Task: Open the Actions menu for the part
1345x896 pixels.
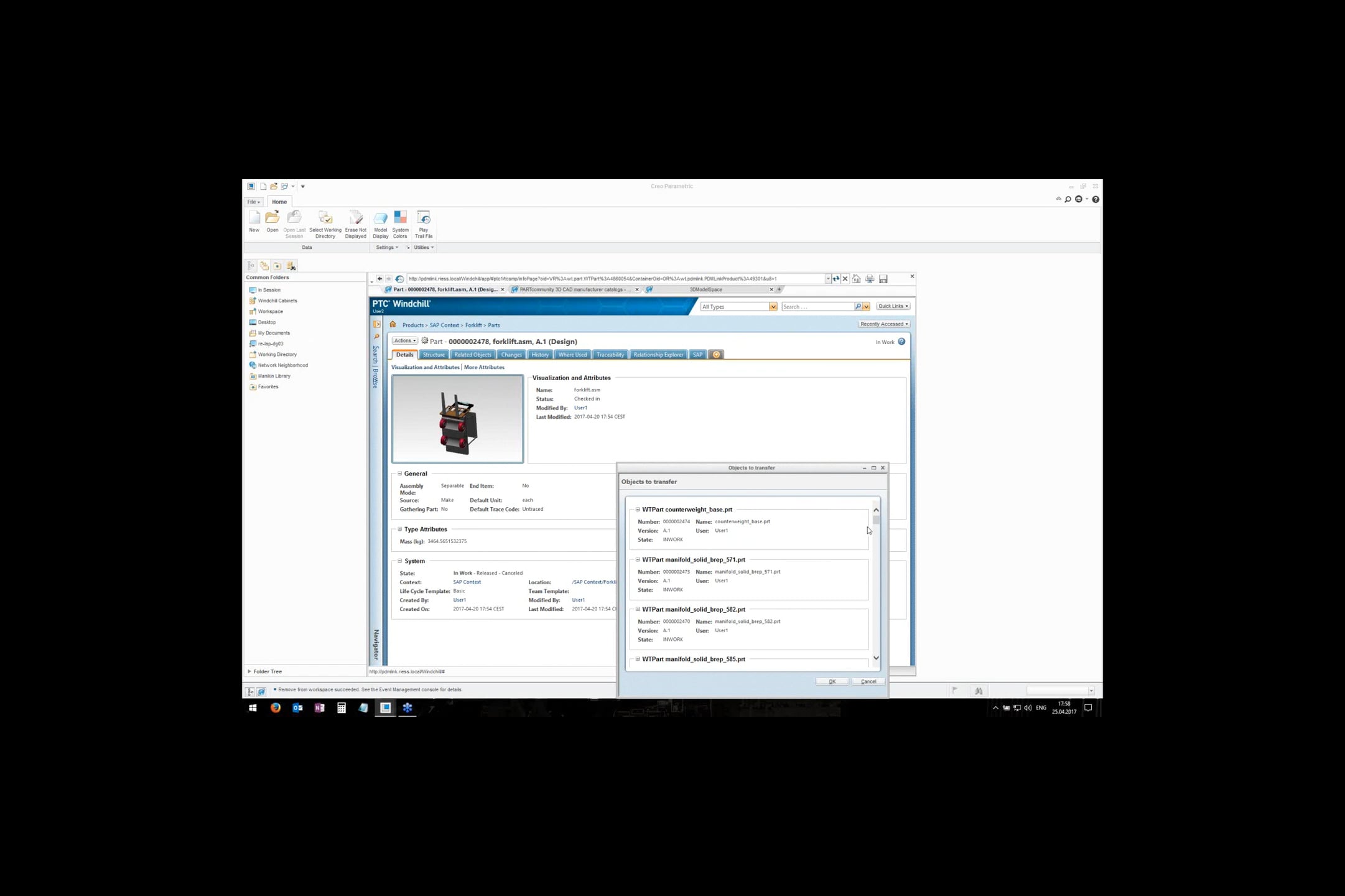Action: coord(404,340)
